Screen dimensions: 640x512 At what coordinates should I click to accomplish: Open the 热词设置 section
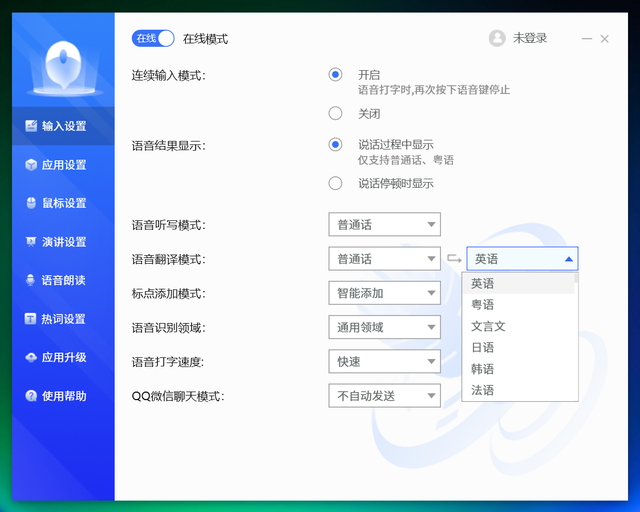tap(63, 318)
